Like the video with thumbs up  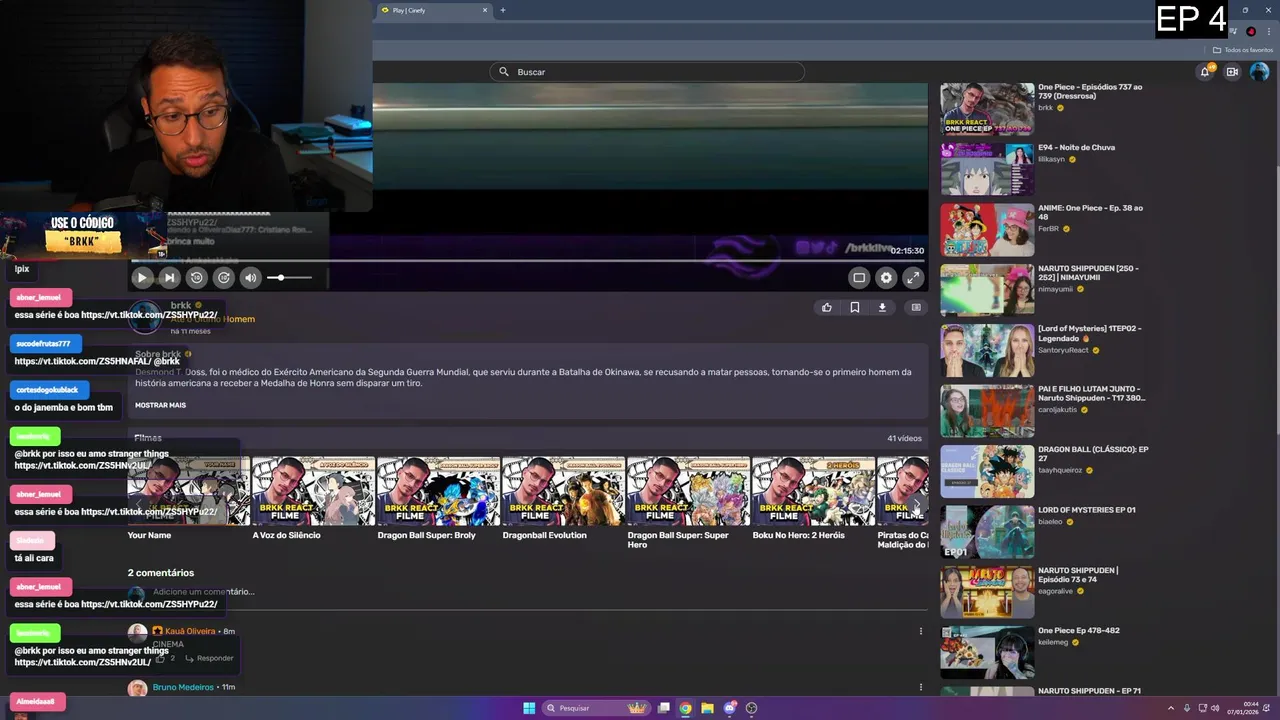click(827, 308)
